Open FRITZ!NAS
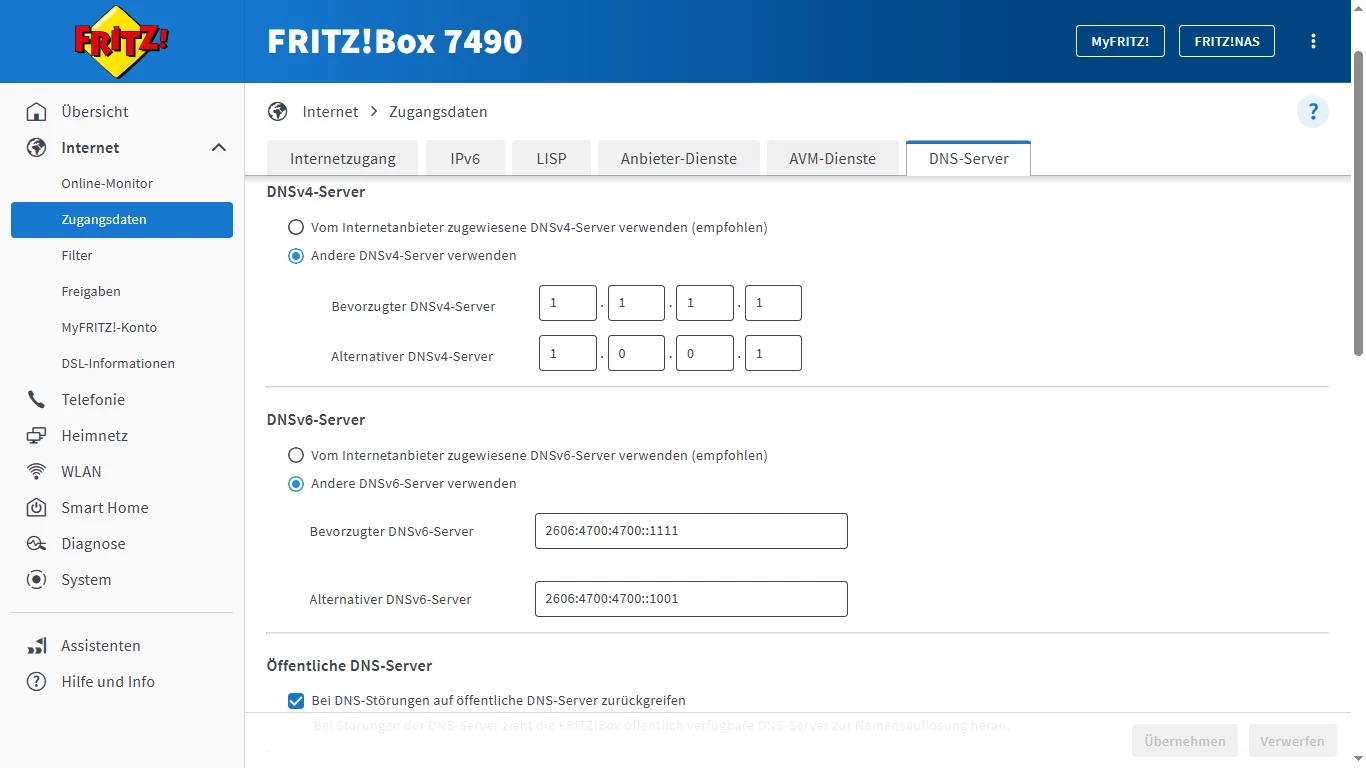 tap(1227, 41)
